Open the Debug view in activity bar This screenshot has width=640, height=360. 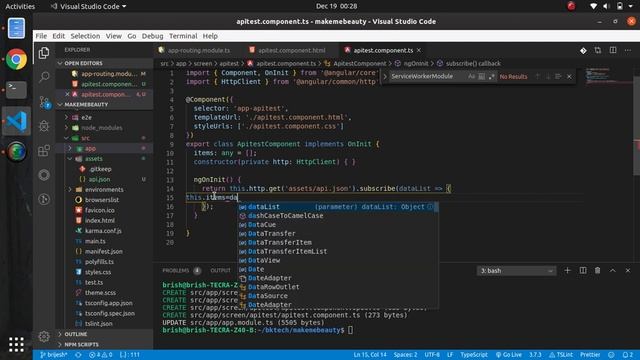click(44, 126)
